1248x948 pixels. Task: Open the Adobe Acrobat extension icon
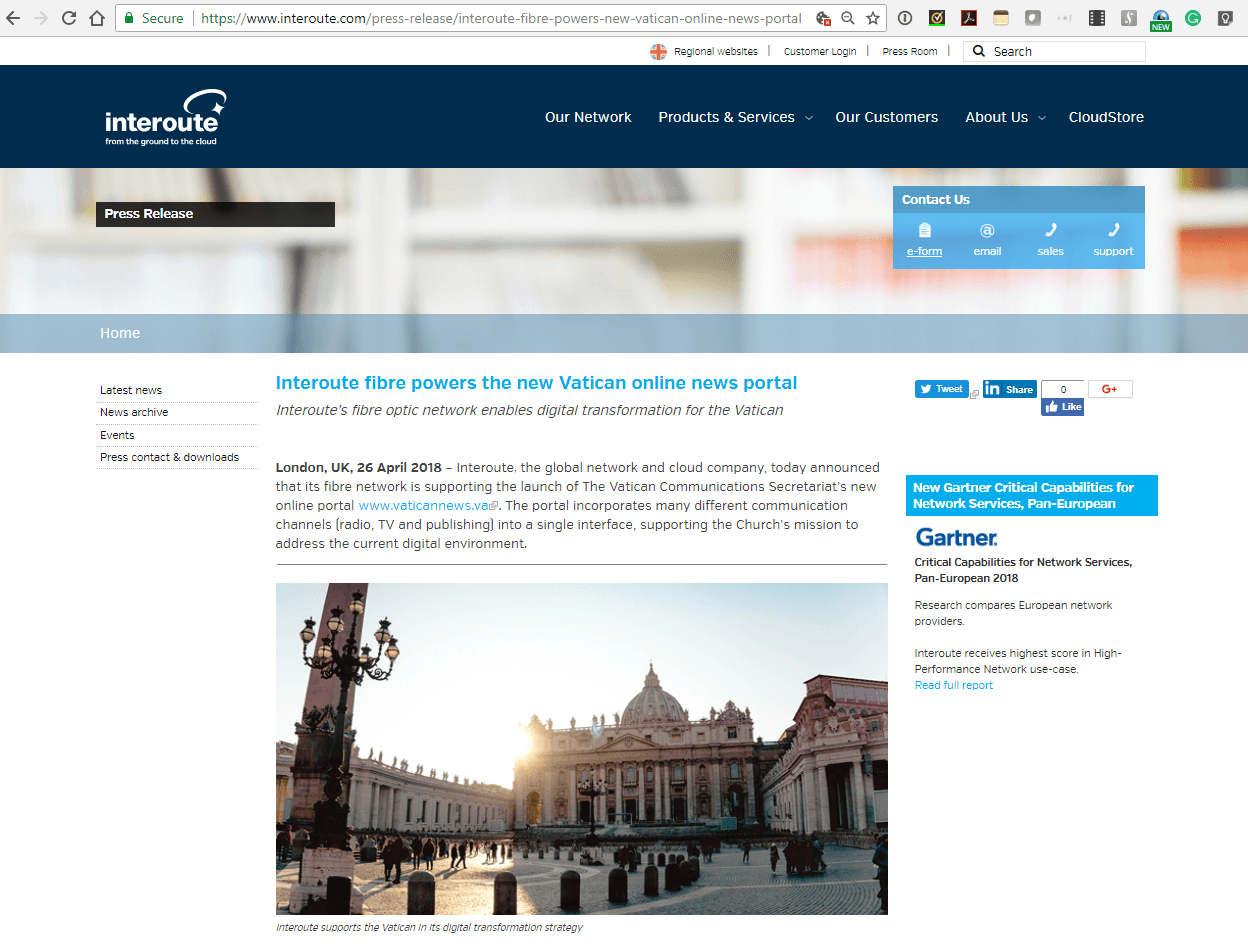click(x=968, y=17)
